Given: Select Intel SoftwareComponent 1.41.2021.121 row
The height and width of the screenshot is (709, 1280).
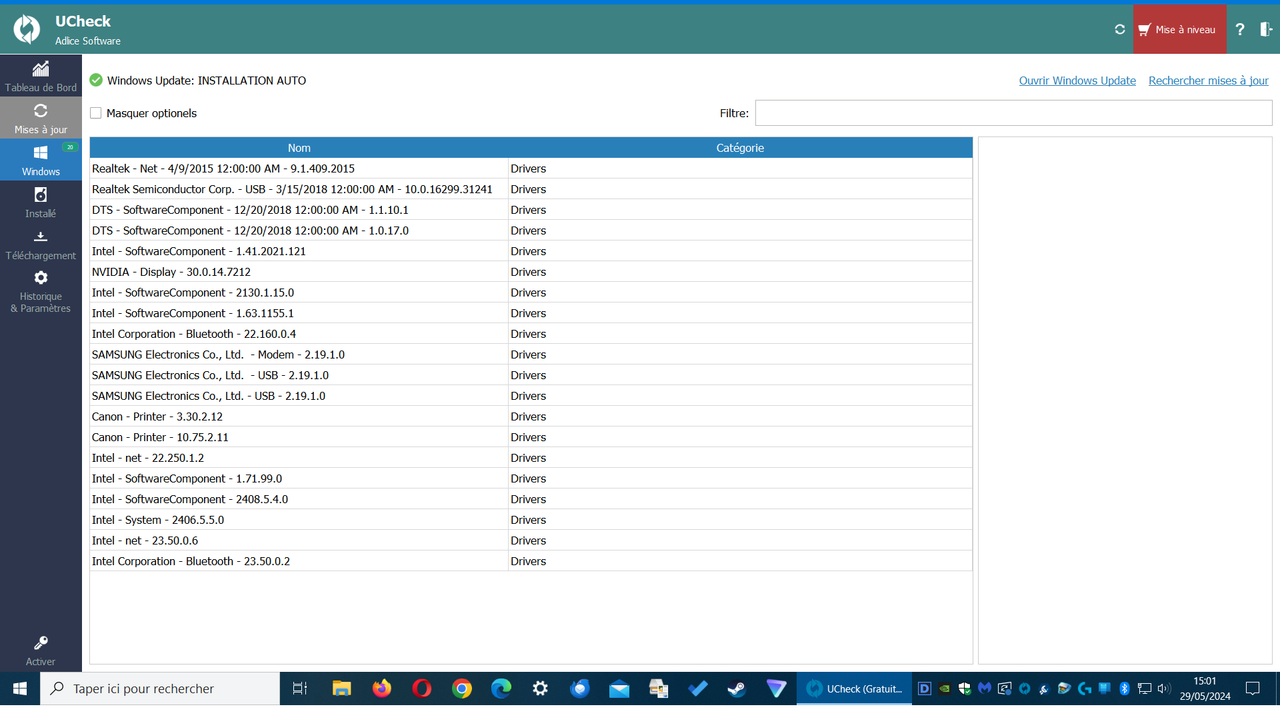Looking at the screenshot, I should pyautogui.click(x=531, y=251).
